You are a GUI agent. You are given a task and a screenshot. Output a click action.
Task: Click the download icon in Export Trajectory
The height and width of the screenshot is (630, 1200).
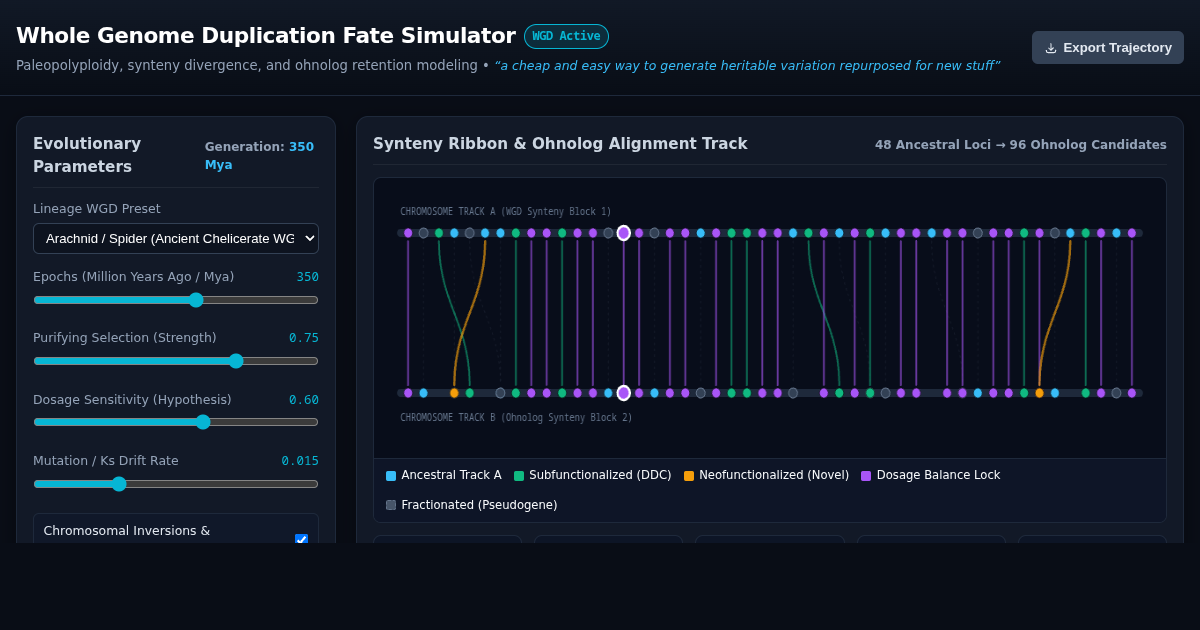1051,48
